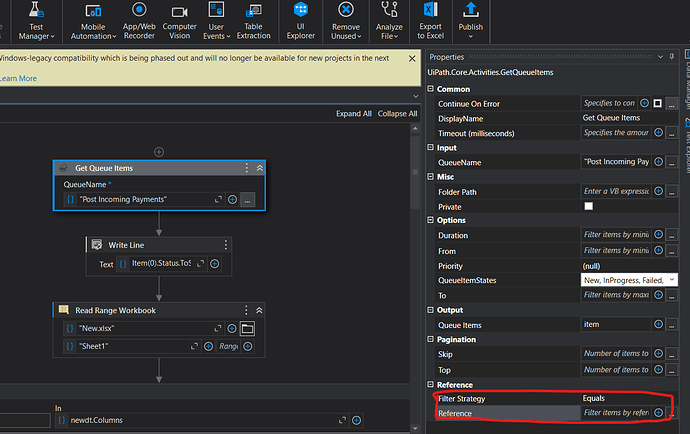Open User Events dropdown

216,21
